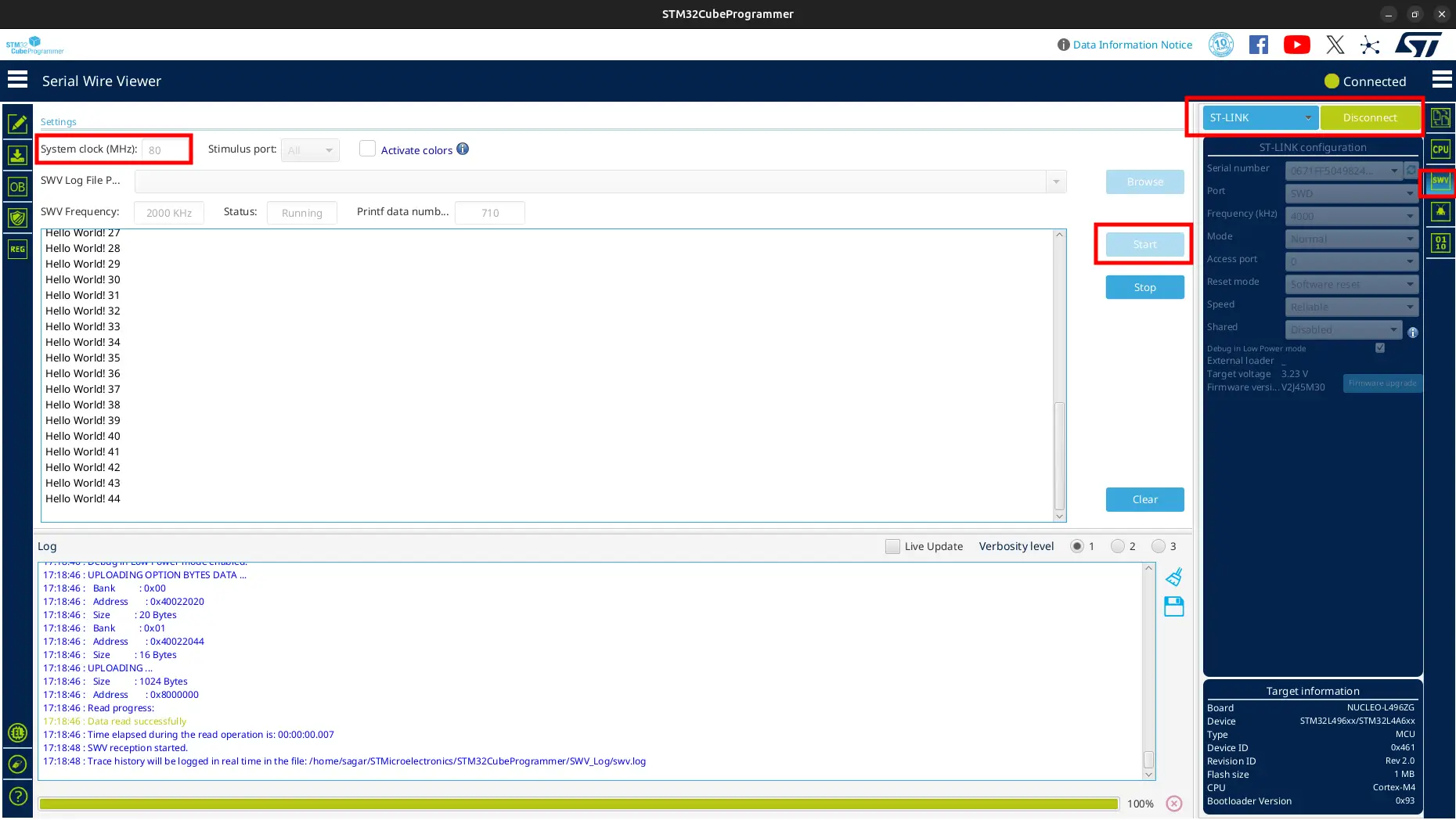Open the CPU panel icon
This screenshot has width=1456, height=820.
pos(1440,149)
